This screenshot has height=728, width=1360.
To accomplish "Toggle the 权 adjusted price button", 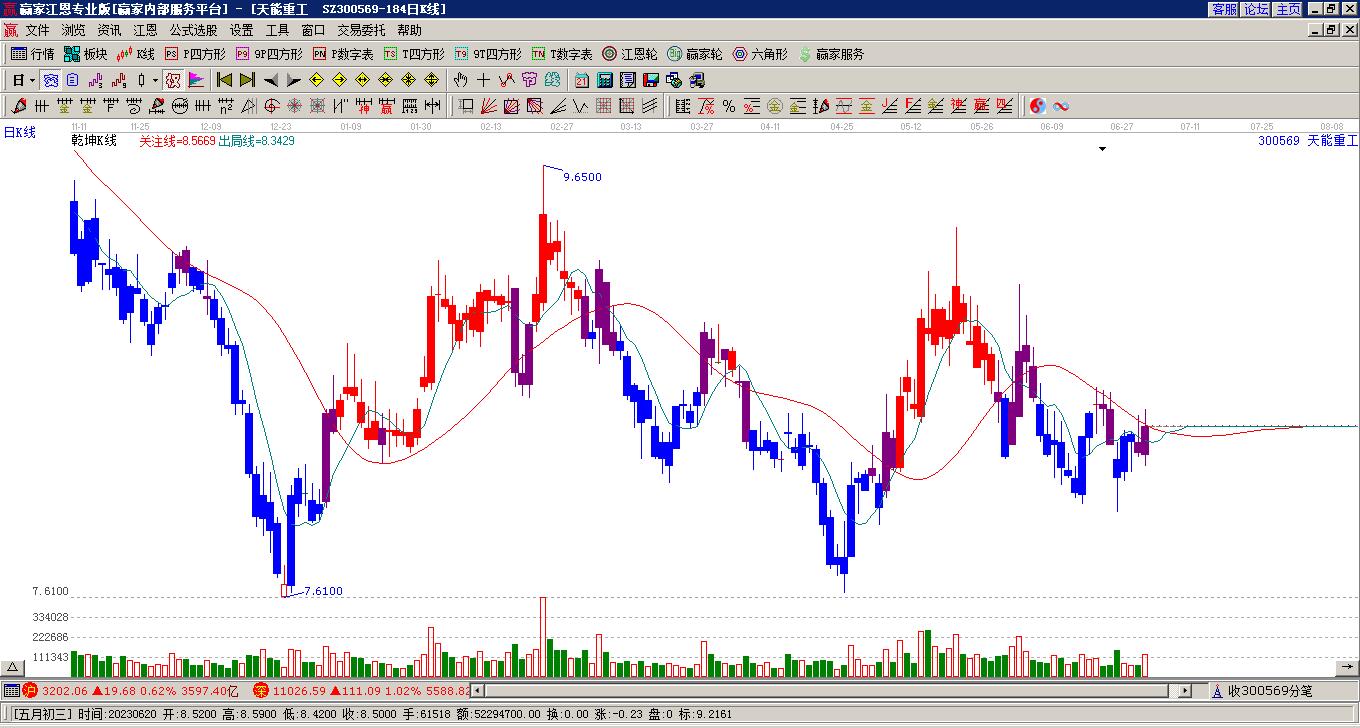I will tap(172, 80).
